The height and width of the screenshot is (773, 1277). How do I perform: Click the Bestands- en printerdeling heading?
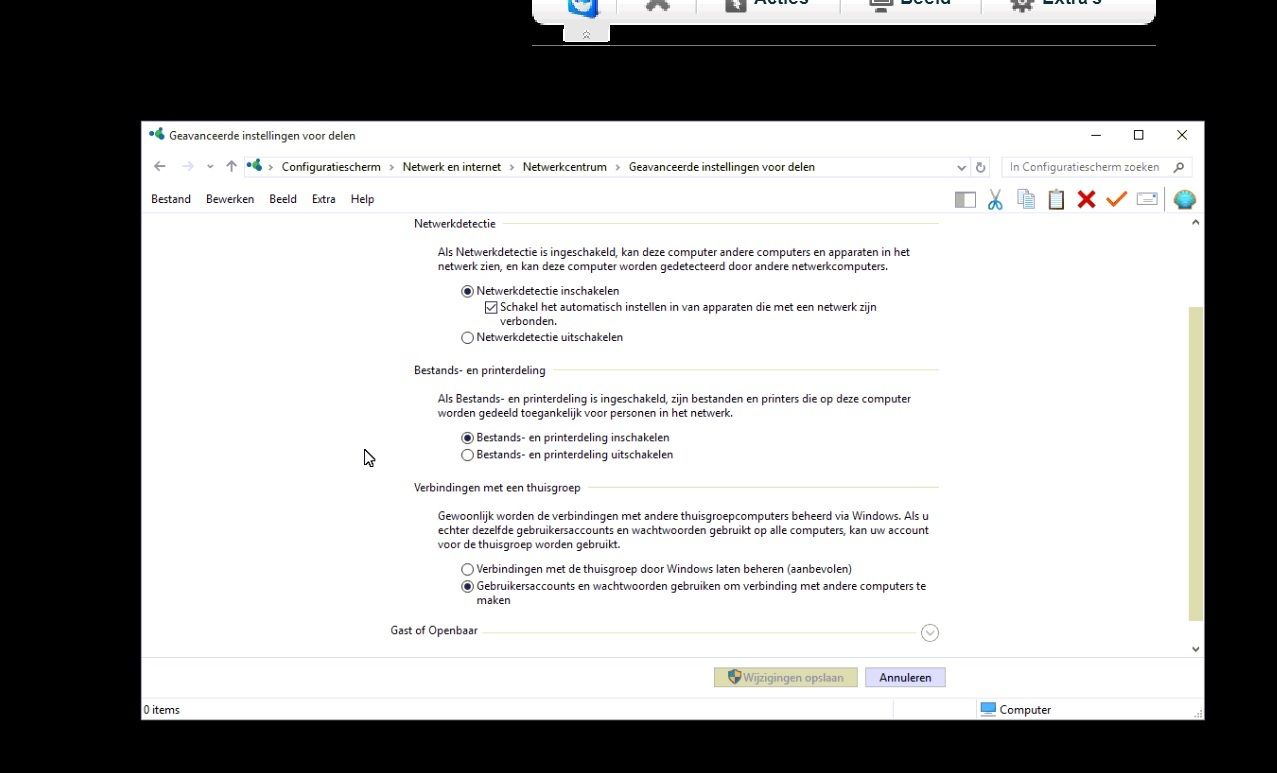click(480, 370)
